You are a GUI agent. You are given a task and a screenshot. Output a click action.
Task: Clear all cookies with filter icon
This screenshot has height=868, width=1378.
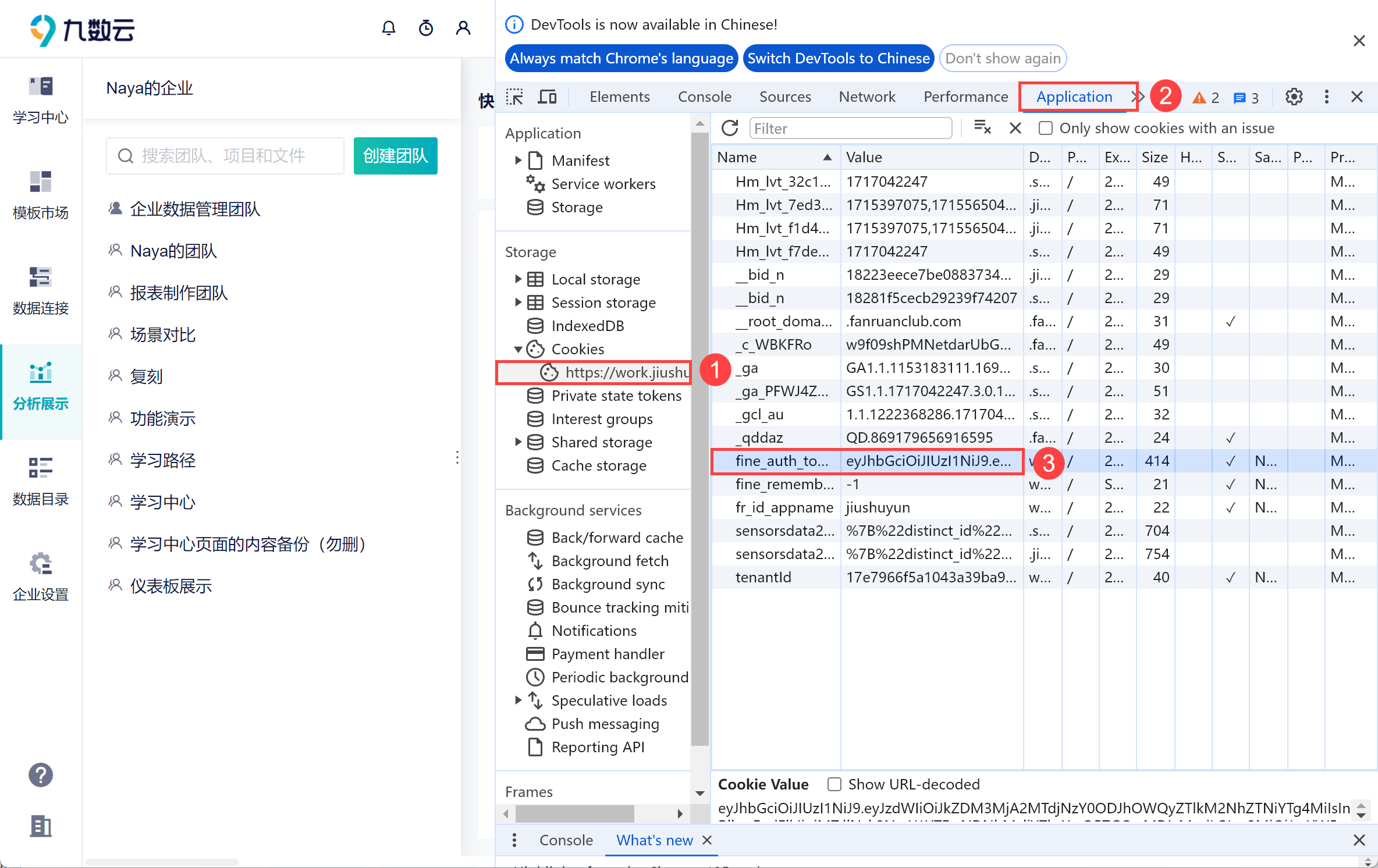pos(983,128)
